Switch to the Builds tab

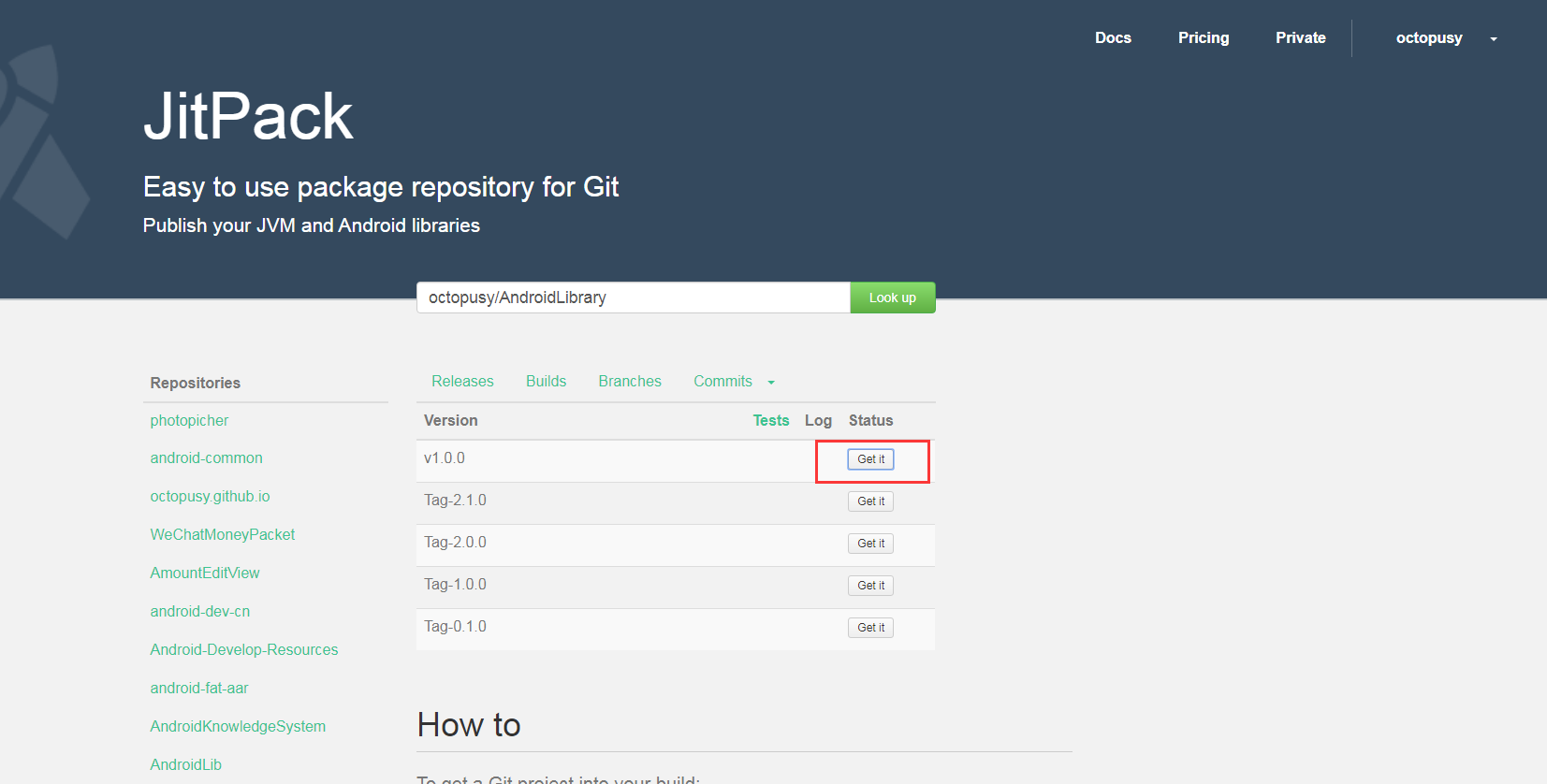coord(546,381)
